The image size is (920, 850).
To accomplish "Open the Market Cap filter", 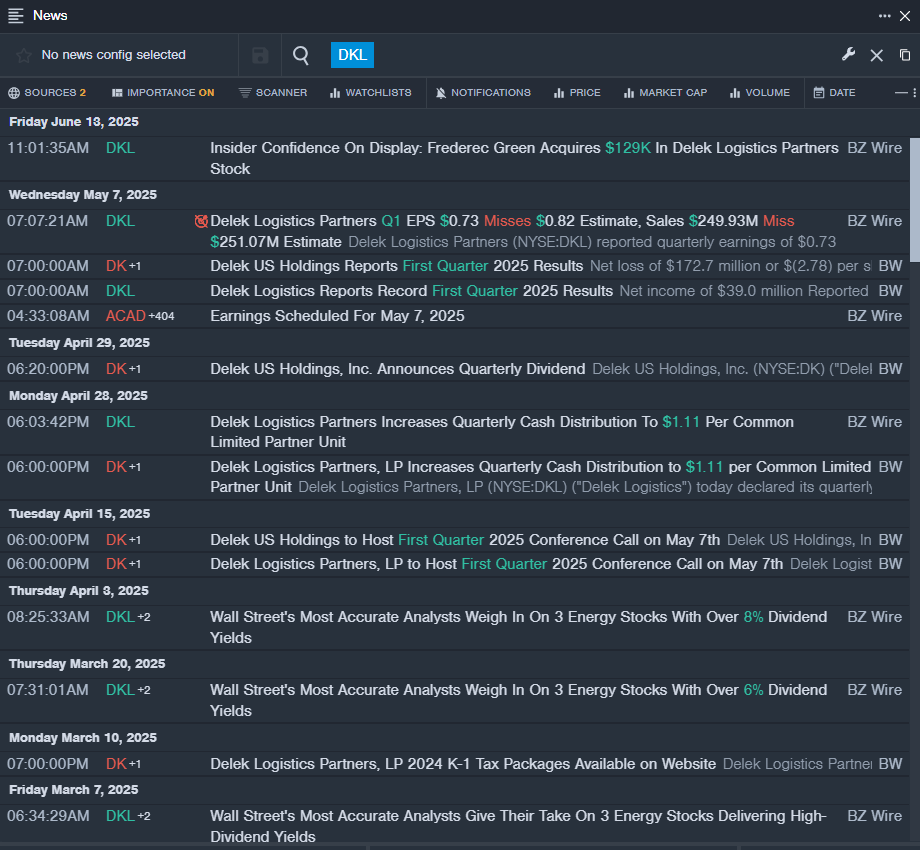I will click(665, 93).
